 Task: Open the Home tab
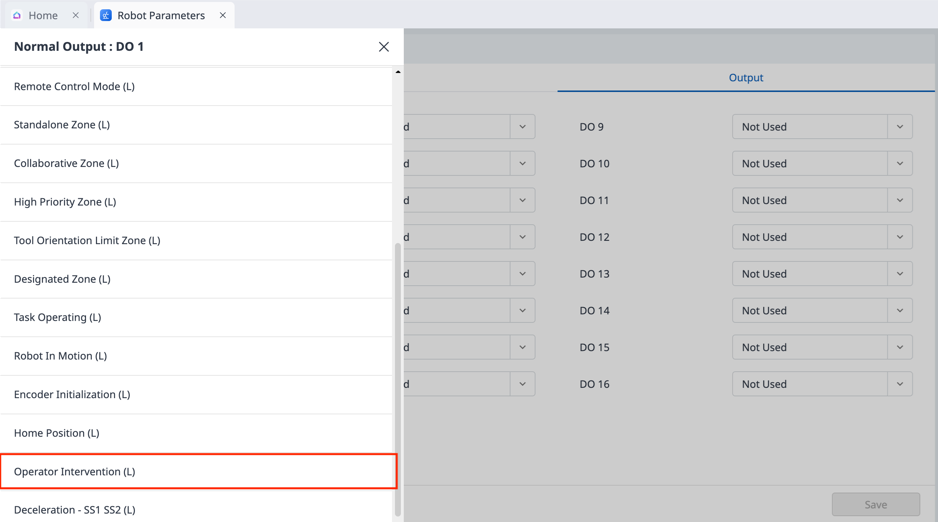tap(43, 15)
